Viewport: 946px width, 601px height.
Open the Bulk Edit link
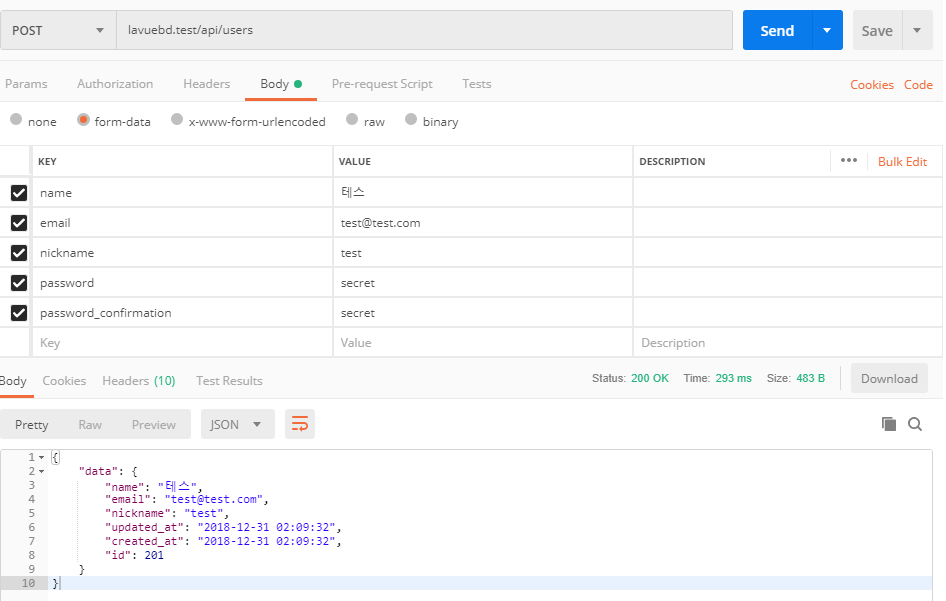coord(902,161)
